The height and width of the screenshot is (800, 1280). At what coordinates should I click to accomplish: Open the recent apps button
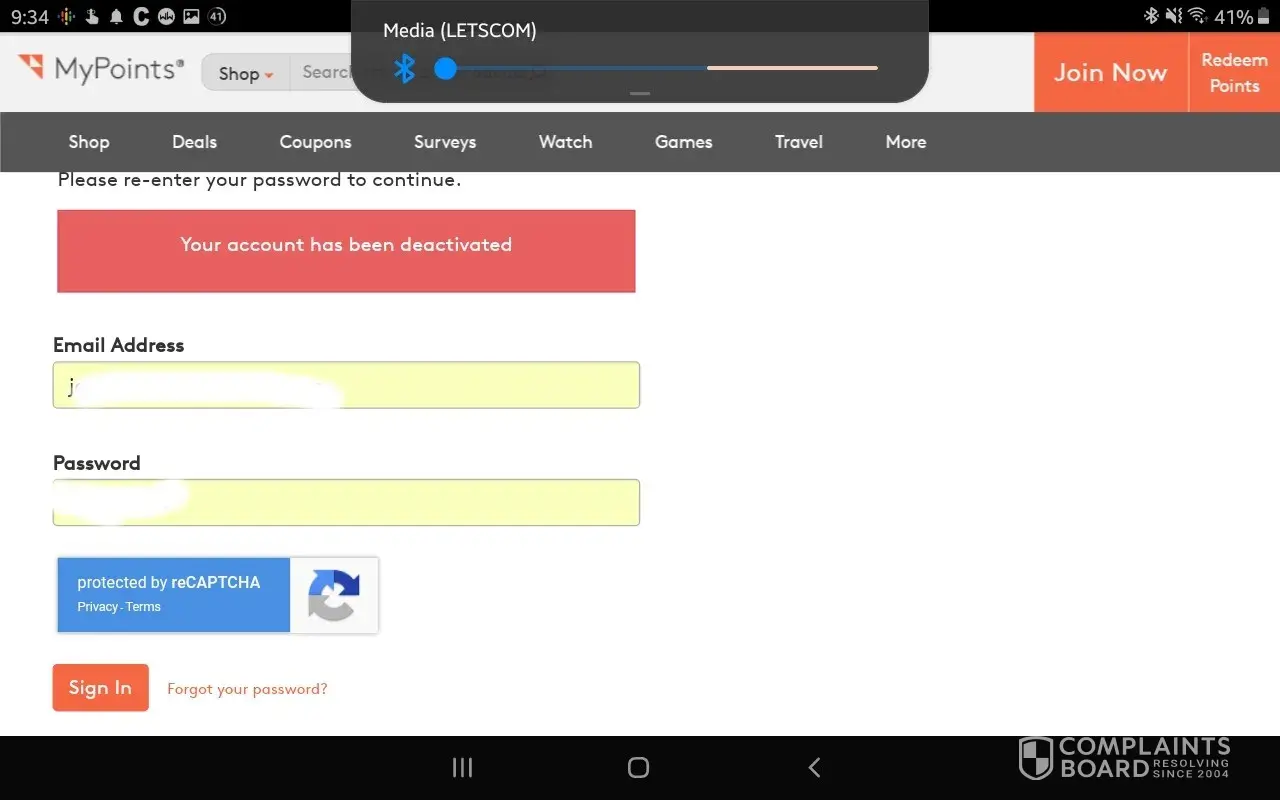pyautogui.click(x=462, y=767)
